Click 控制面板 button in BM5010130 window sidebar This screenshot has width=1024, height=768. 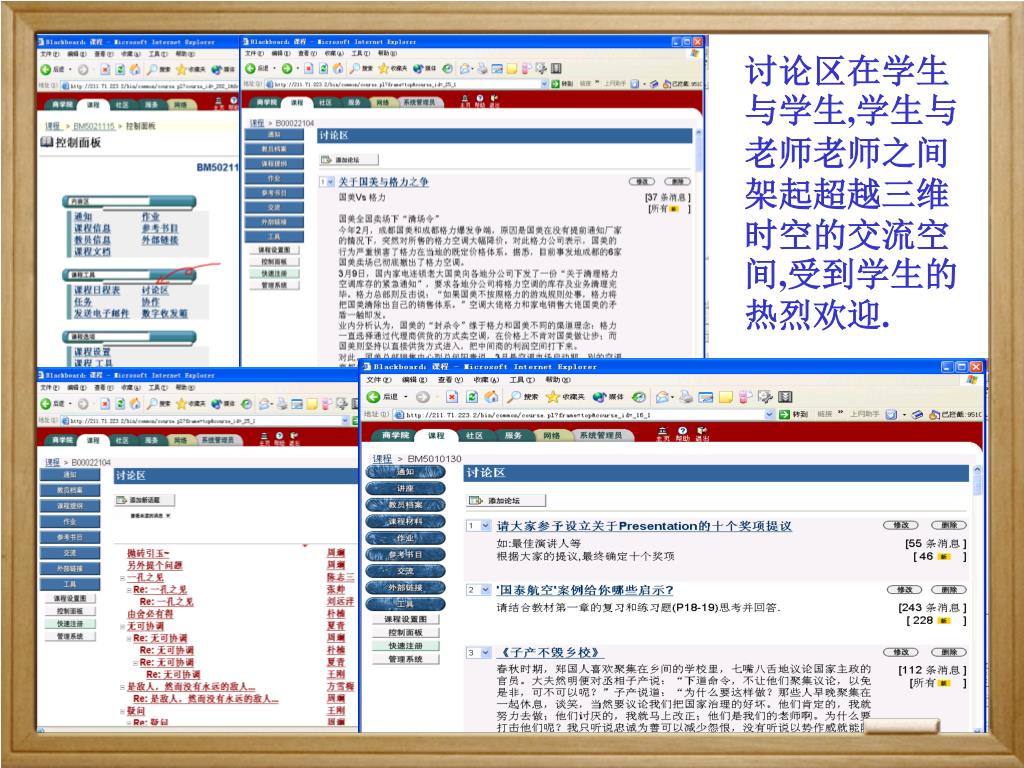pyautogui.click(x=406, y=632)
